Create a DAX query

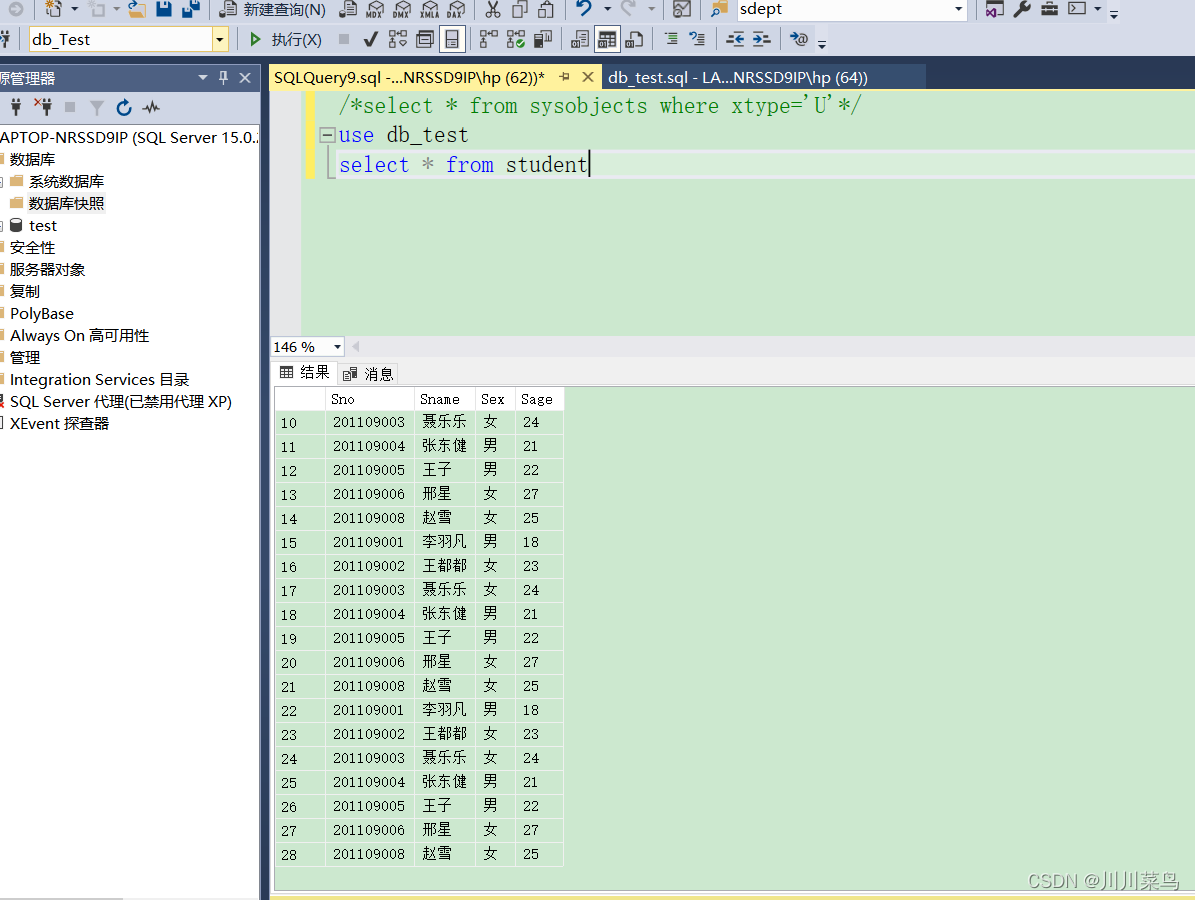point(456,9)
